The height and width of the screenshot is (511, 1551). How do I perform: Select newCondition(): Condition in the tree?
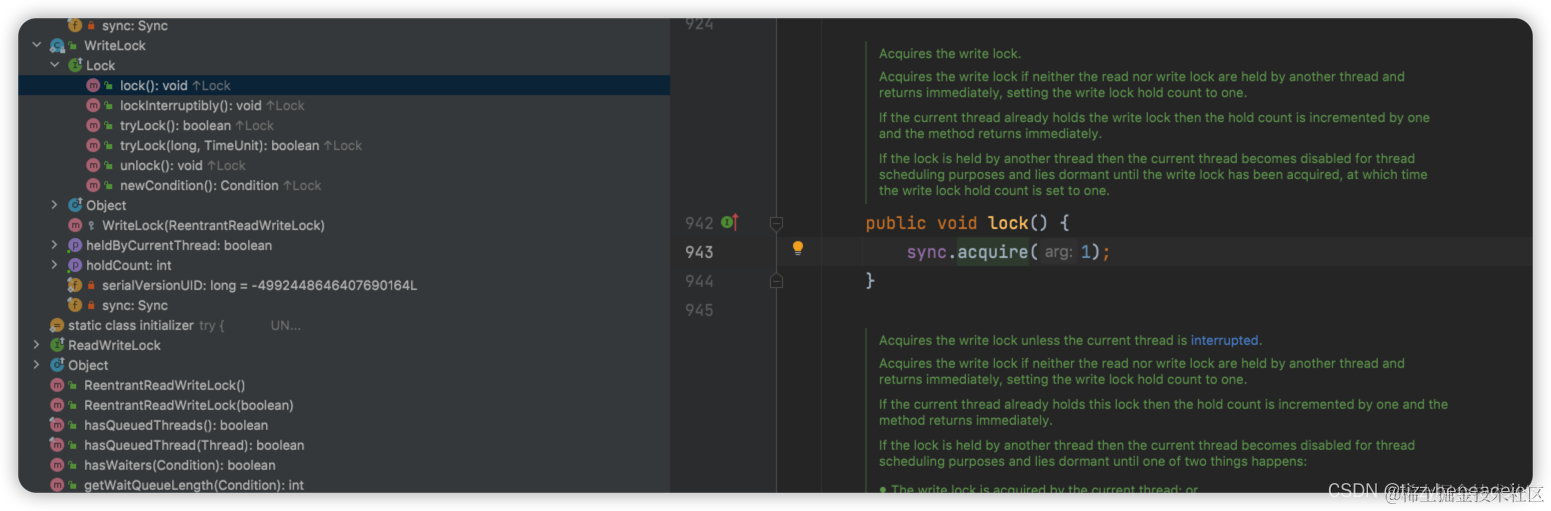(x=199, y=186)
